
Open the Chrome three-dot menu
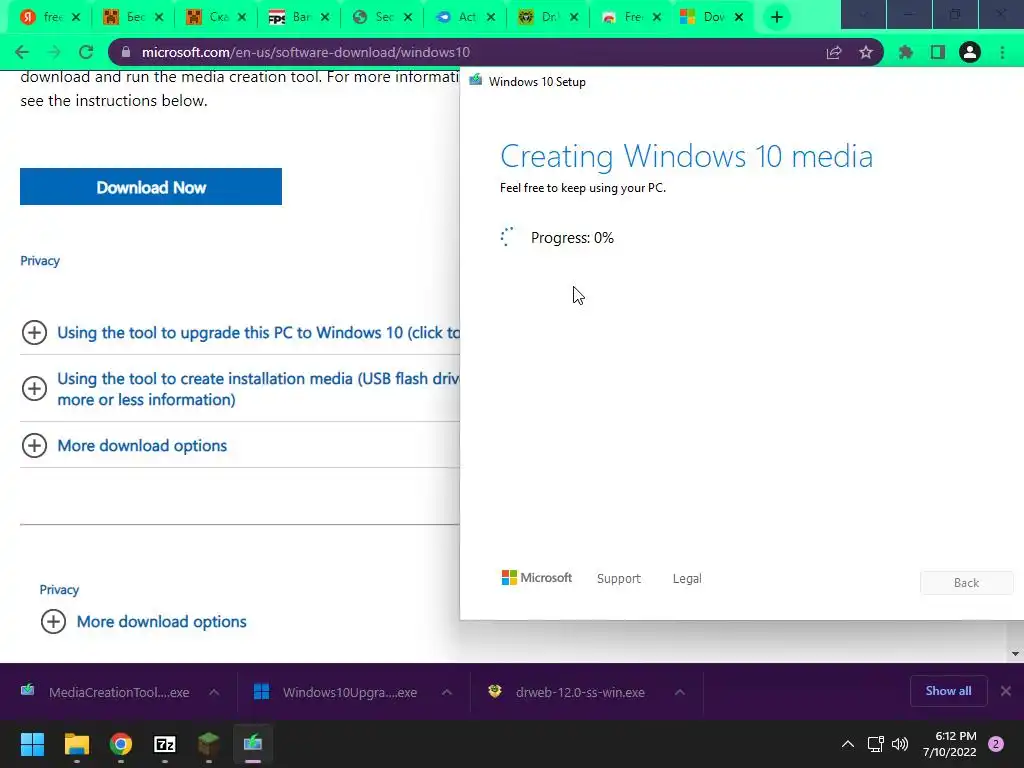pos(1002,52)
